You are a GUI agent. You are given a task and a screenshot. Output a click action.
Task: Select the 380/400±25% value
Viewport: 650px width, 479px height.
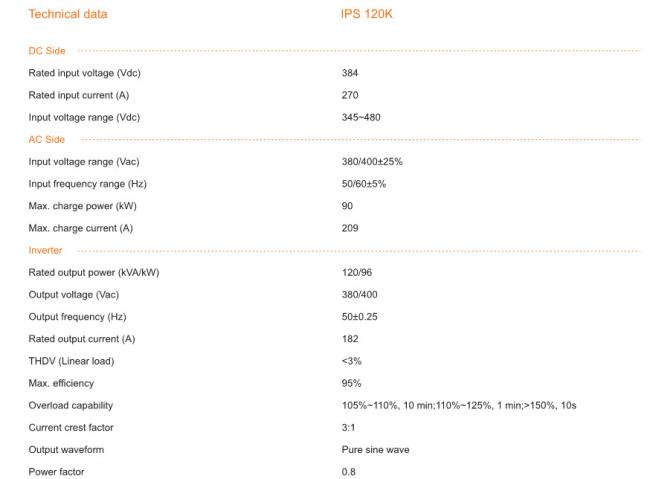pyautogui.click(x=372, y=161)
